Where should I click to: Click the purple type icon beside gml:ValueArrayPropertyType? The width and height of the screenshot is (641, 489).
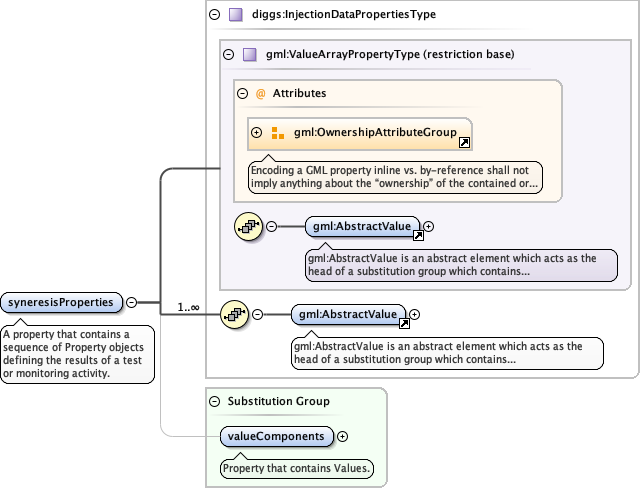pos(249,55)
